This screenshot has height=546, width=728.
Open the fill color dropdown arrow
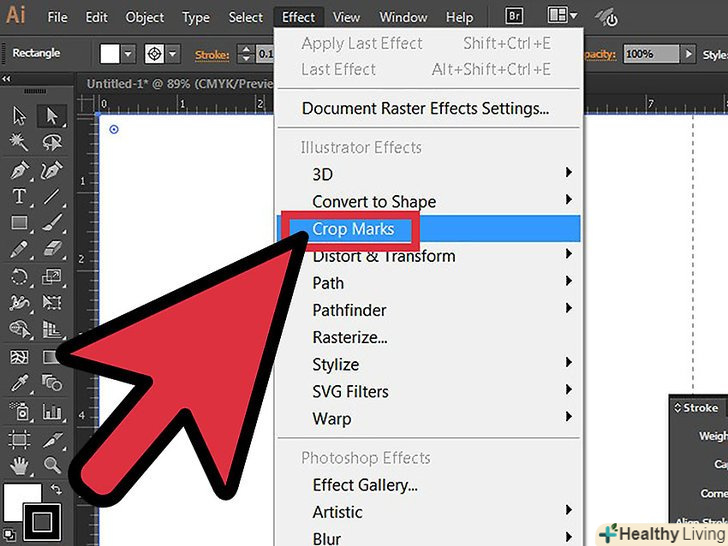coord(128,54)
